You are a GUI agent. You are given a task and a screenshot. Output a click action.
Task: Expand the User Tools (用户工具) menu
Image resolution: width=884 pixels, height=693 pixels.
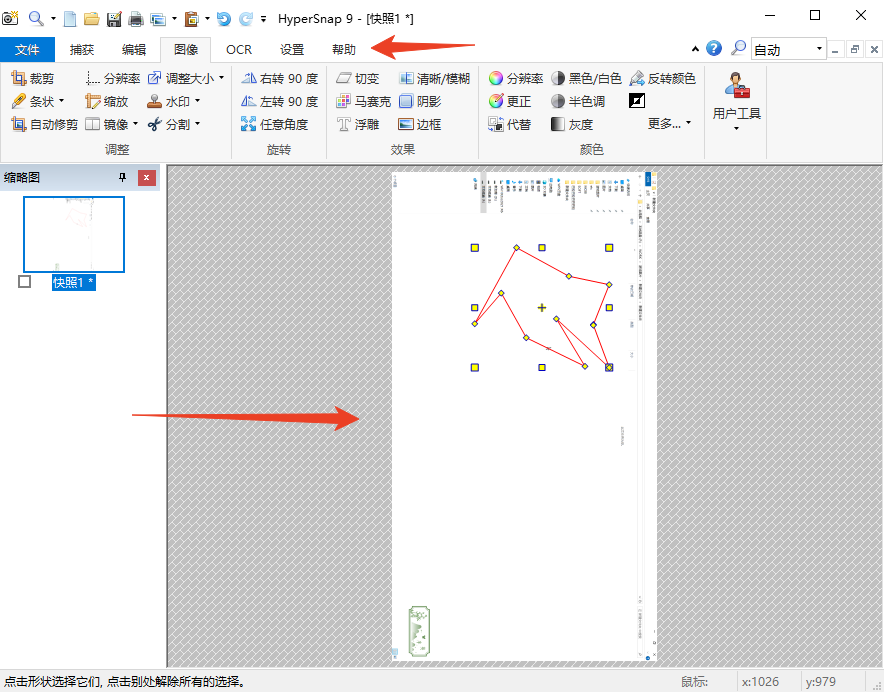pyautogui.click(x=736, y=113)
